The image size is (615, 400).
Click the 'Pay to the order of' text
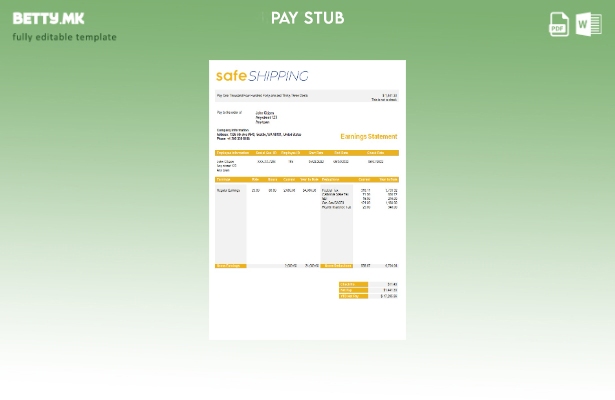coord(229,112)
